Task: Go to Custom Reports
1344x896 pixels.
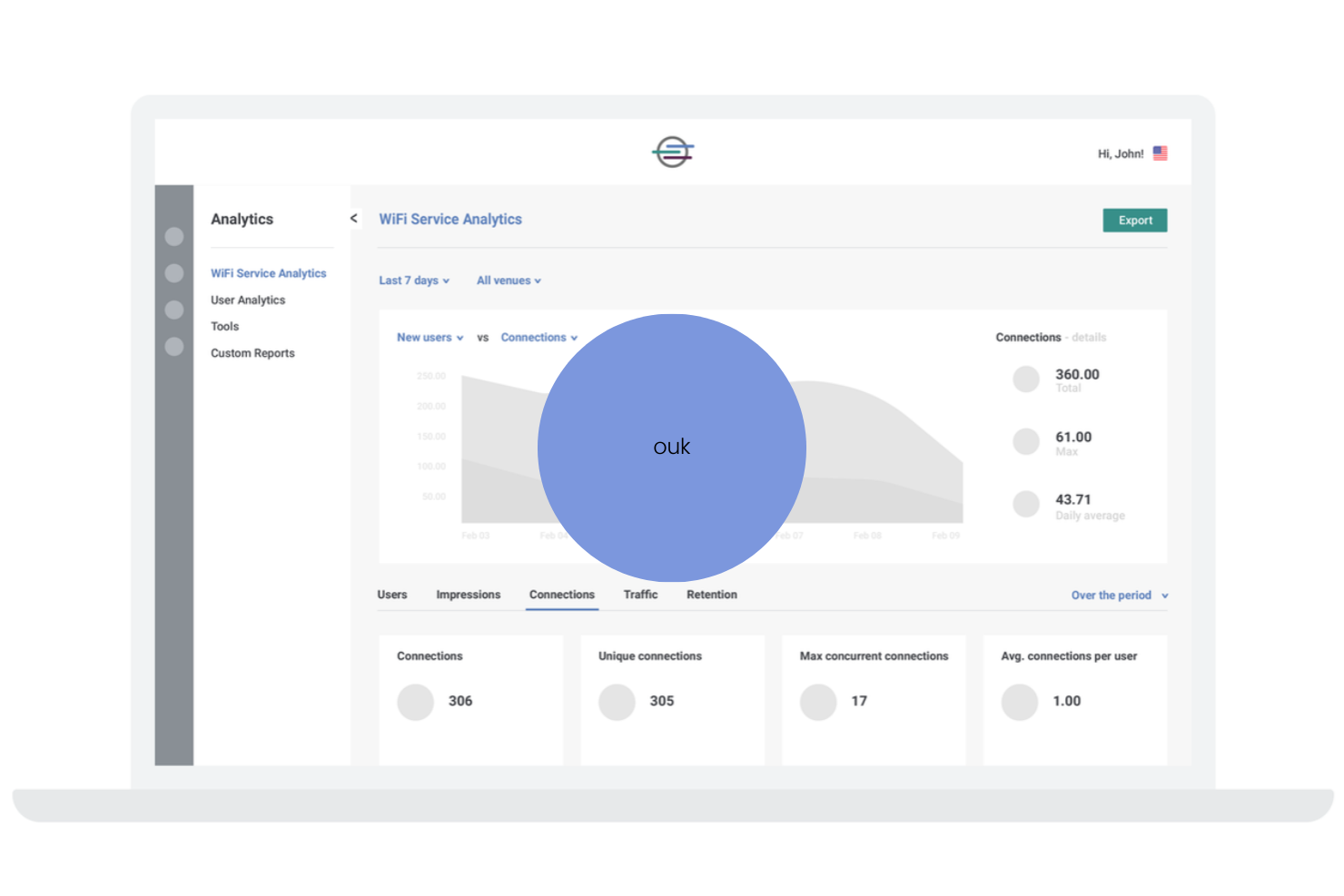Action: (252, 353)
